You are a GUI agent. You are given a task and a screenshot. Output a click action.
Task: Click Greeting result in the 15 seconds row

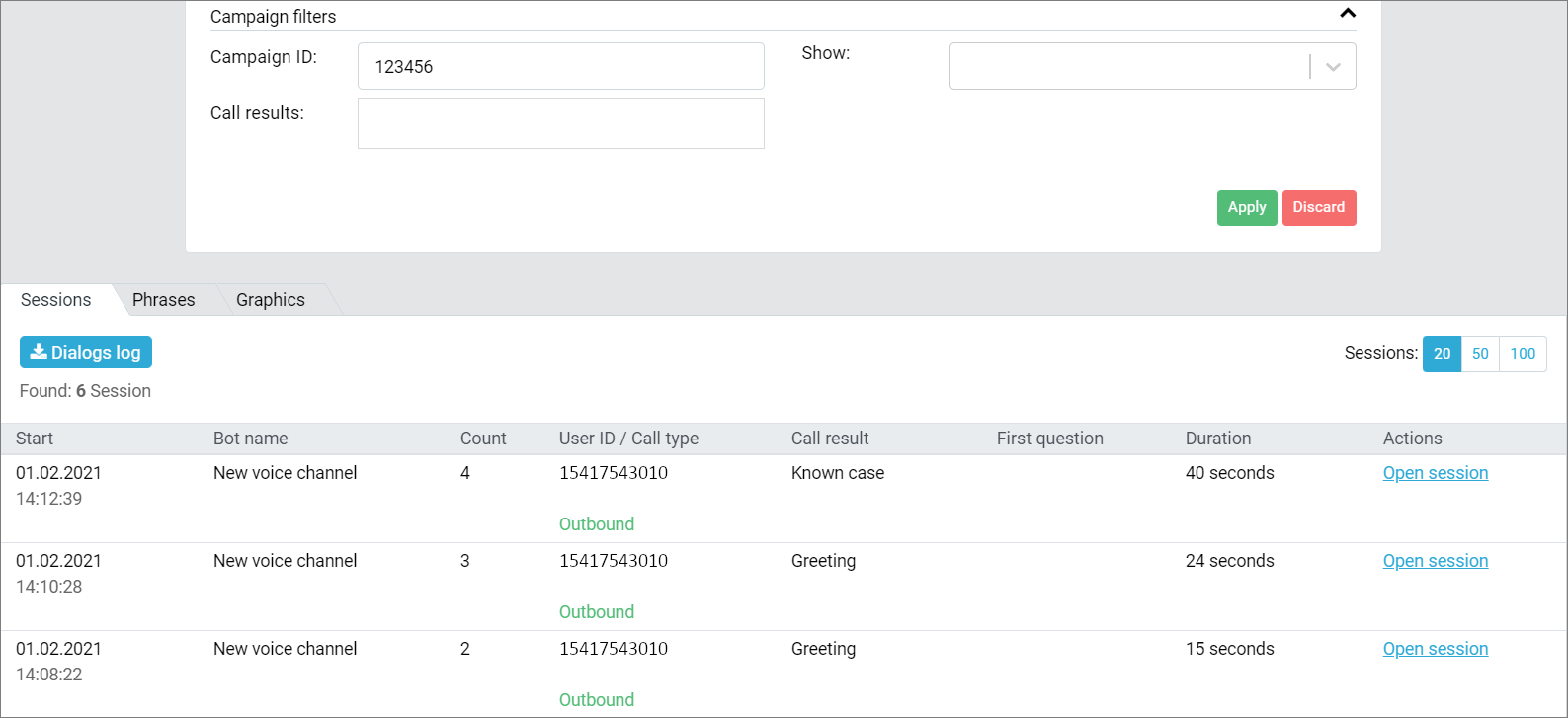click(x=824, y=649)
